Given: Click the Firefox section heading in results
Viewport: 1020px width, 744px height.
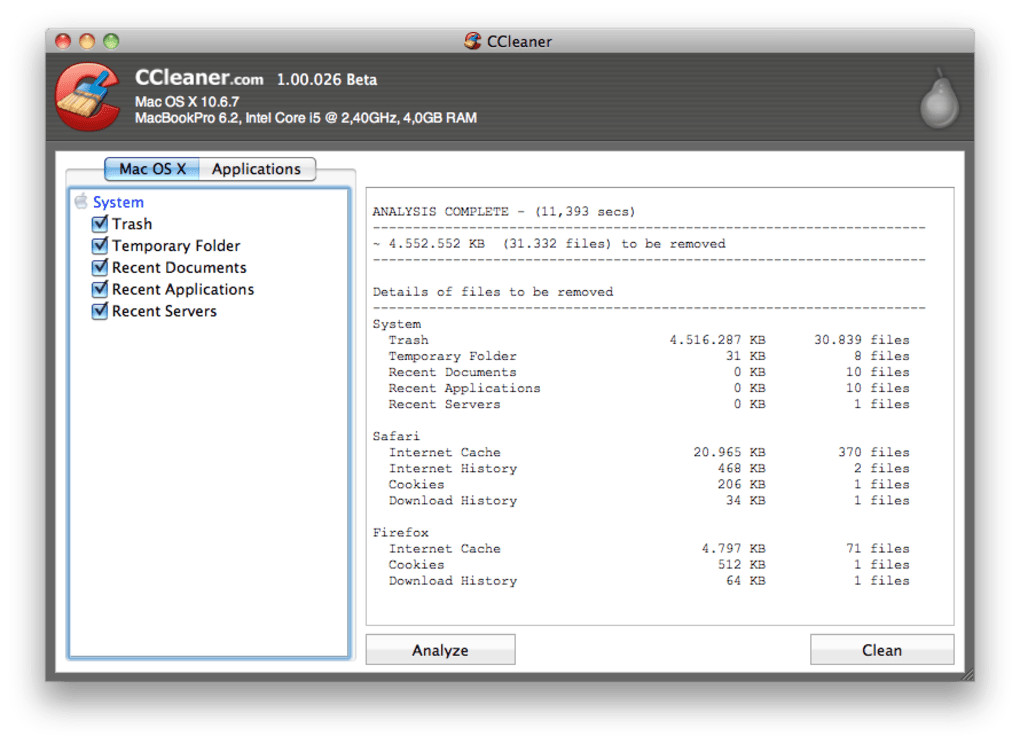Looking at the screenshot, I should coord(401,533).
